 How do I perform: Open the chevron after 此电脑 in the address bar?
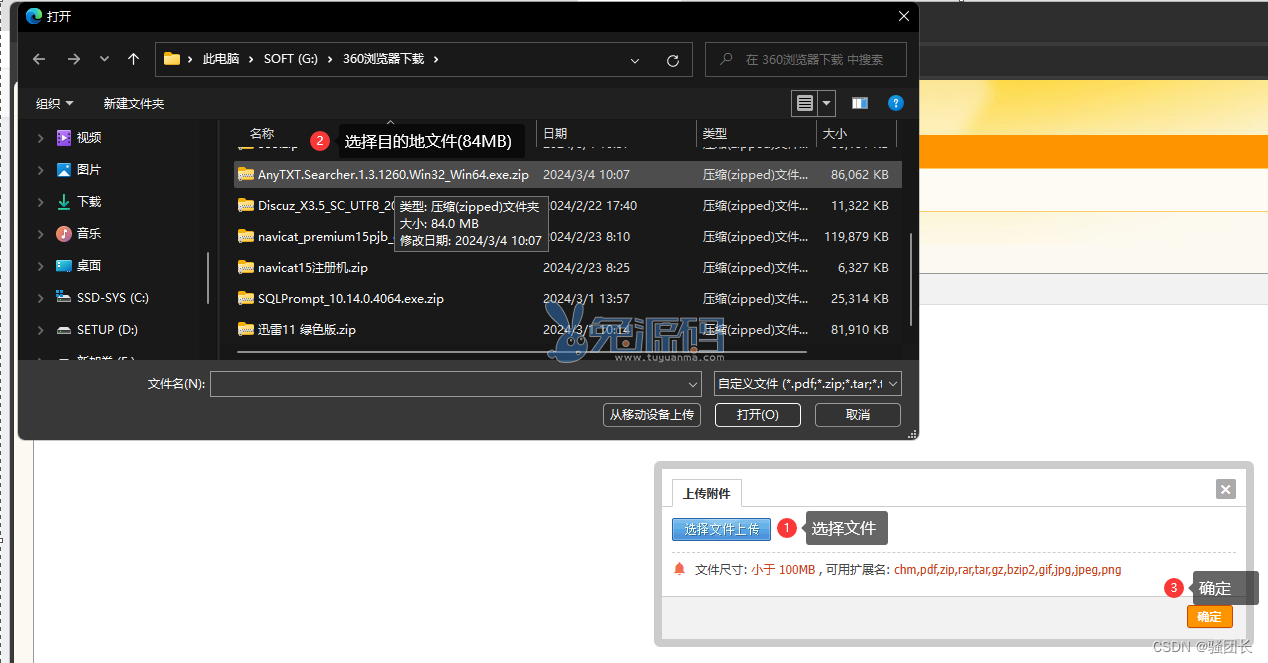click(251, 59)
